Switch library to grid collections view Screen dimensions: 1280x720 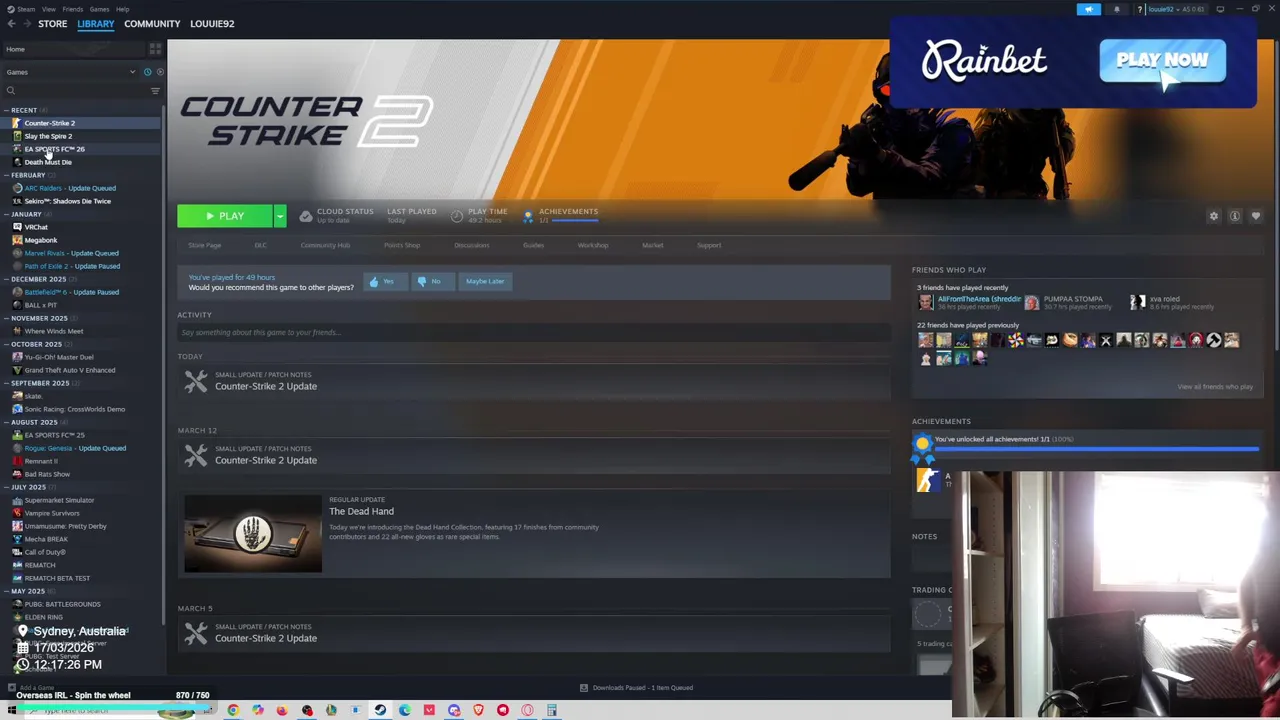coord(155,48)
